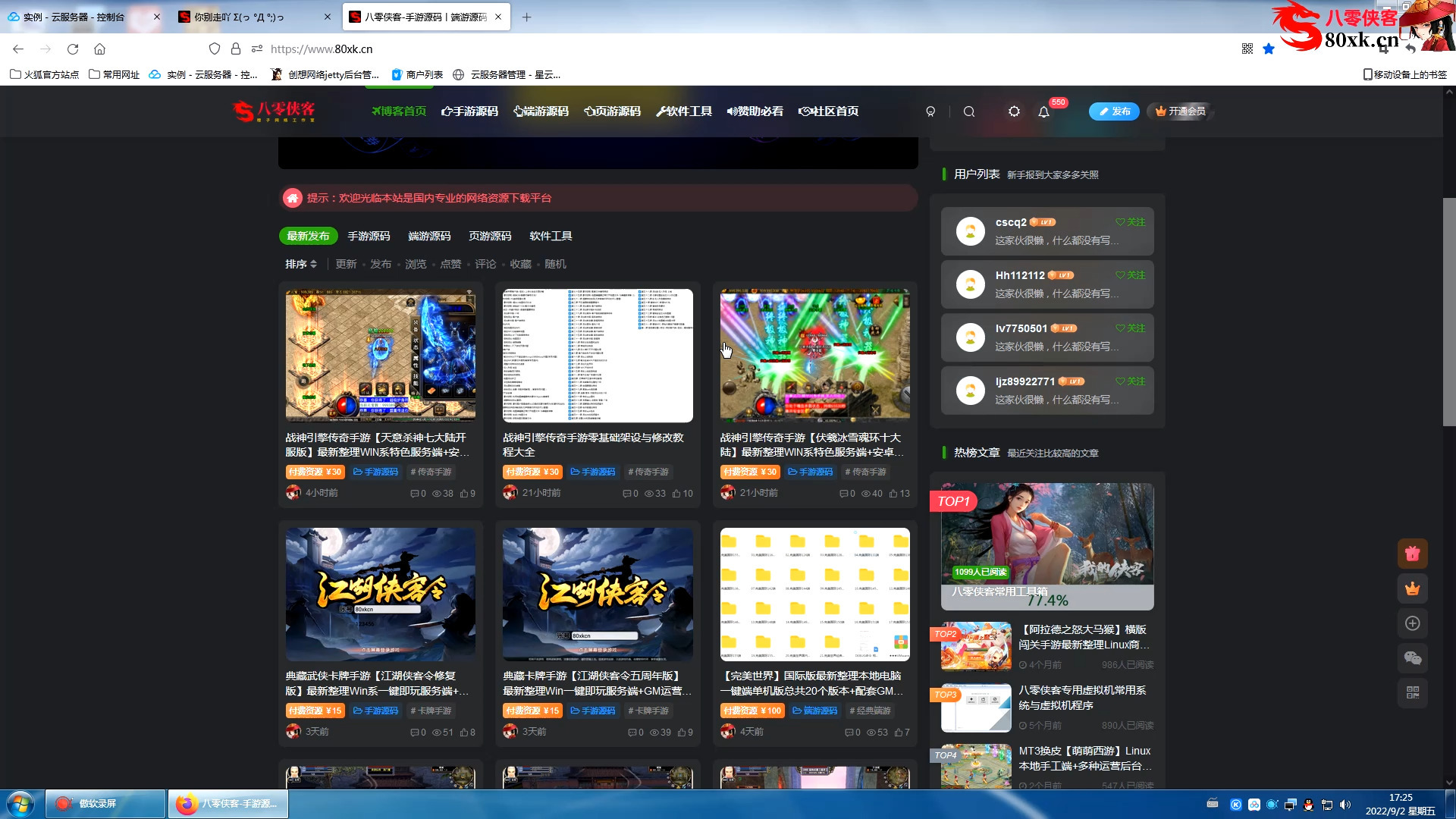Image resolution: width=1456 pixels, height=819 pixels.
Task: Open the 软件工具 navigation menu
Action: (684, 111)
